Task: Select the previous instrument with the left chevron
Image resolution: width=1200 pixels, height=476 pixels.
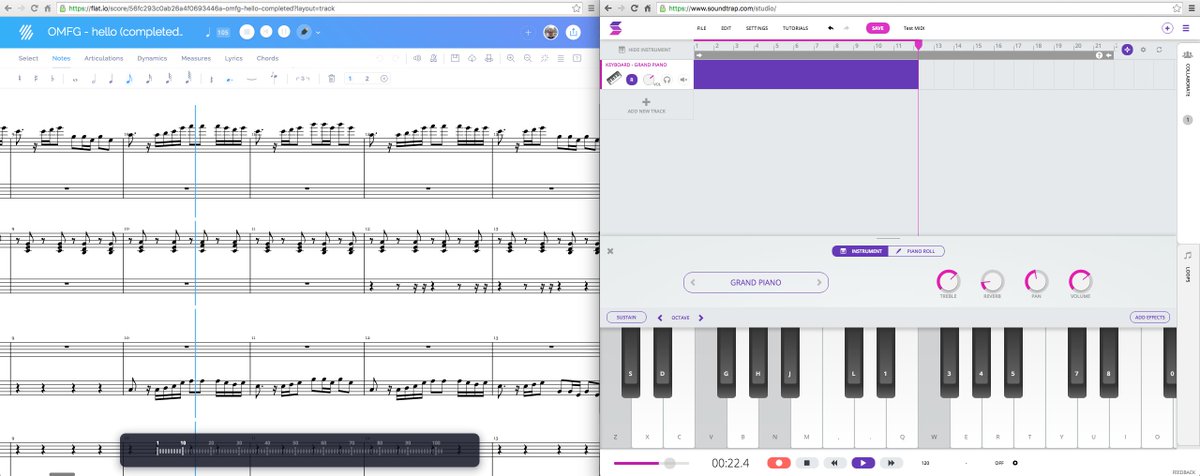Action: (692, 283)
